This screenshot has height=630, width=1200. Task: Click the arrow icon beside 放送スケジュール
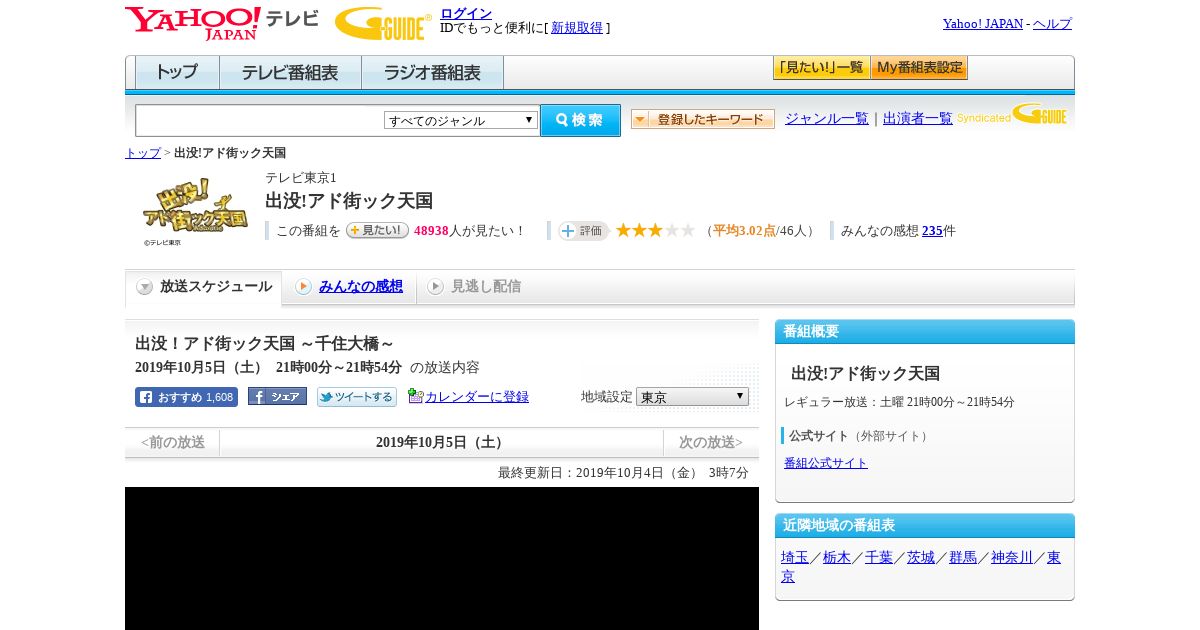(x=145, y=287)
